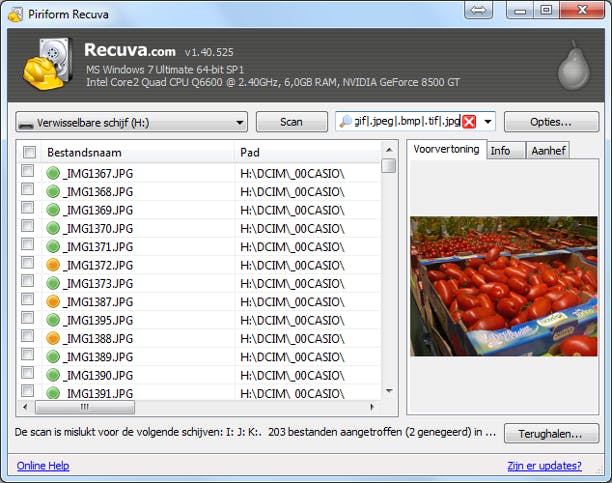612x483 pixels.
Task: Click the scroll-up arrow of file list
Action: tap(389, 150)
